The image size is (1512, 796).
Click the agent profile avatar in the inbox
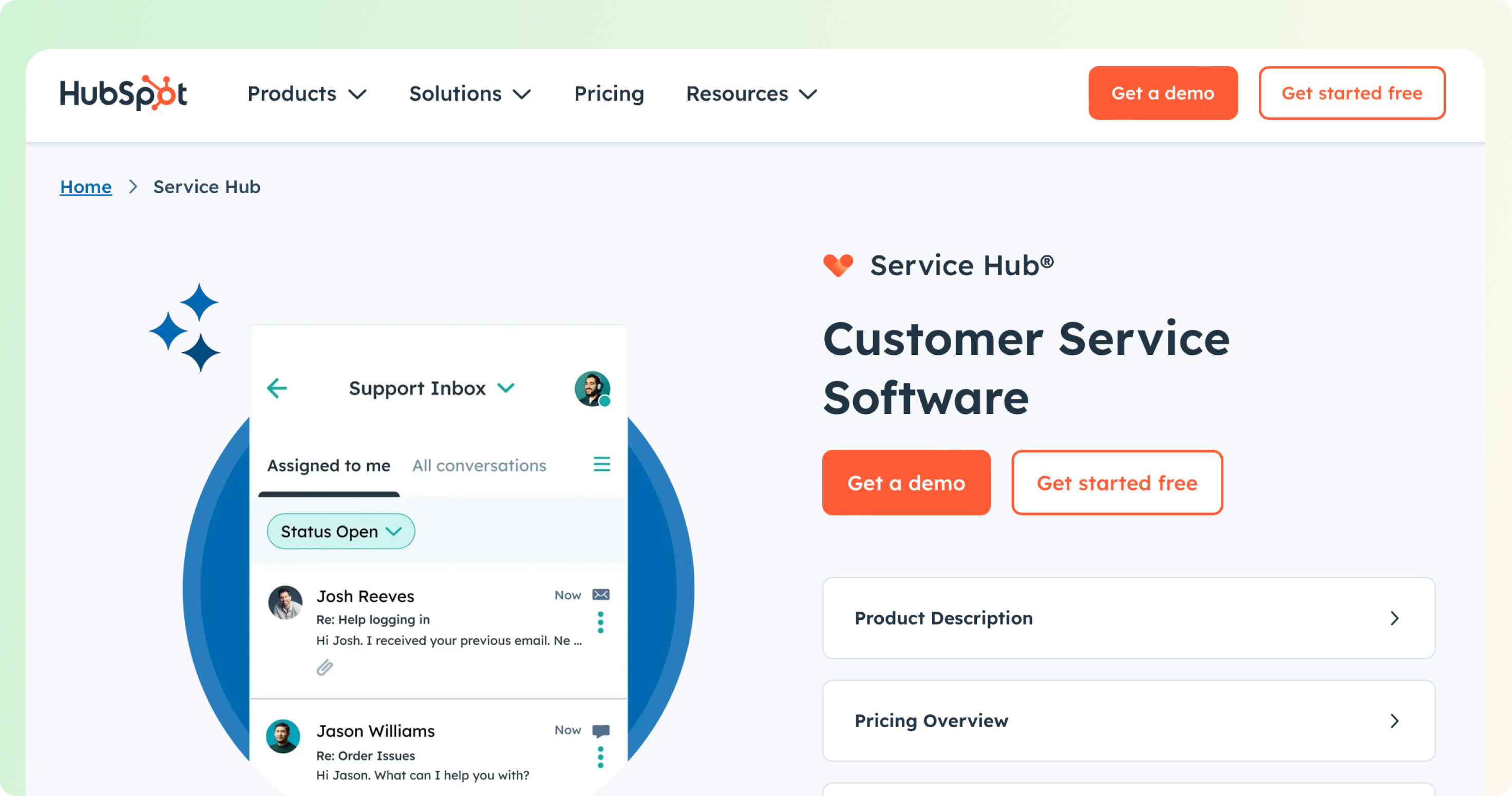click(x=592, y=388)
